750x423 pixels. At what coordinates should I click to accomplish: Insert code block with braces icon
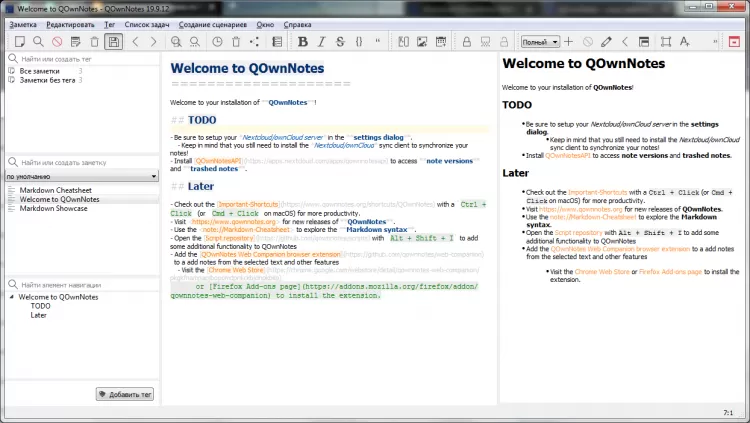click(x=358, y=42)
